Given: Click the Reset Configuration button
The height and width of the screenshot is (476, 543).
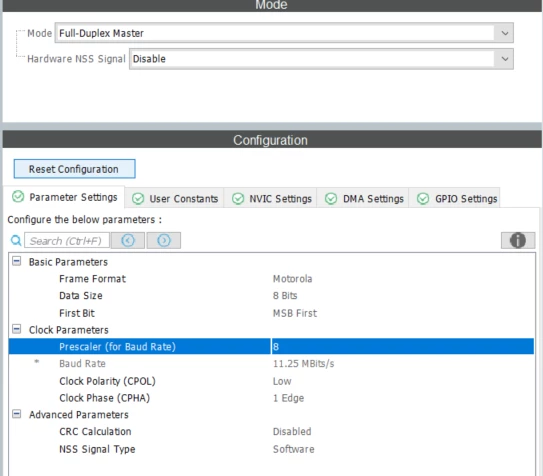Looking at the screenshot, I should (74, 169).
